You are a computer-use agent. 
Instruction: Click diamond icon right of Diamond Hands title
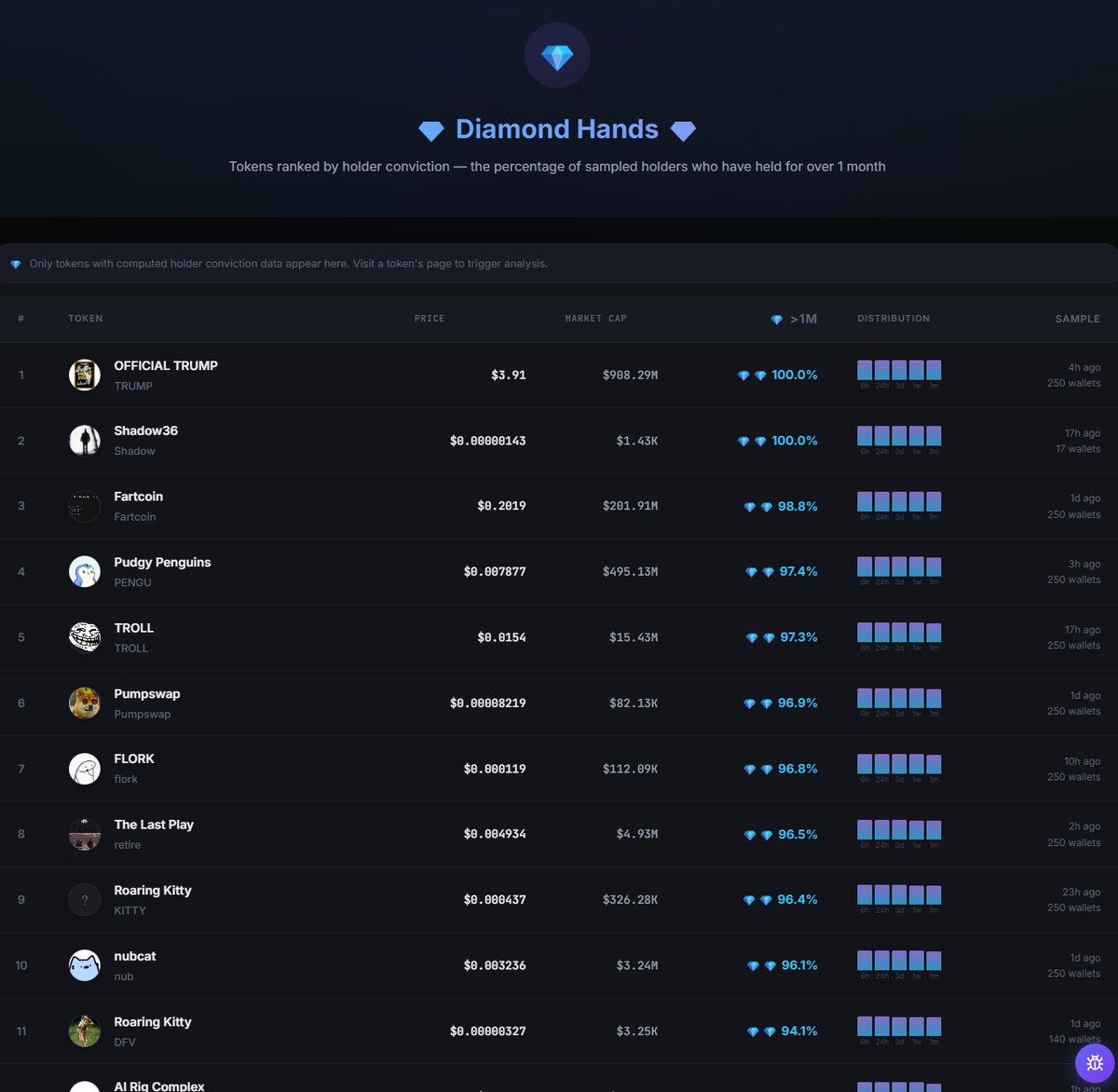(683, 130)
